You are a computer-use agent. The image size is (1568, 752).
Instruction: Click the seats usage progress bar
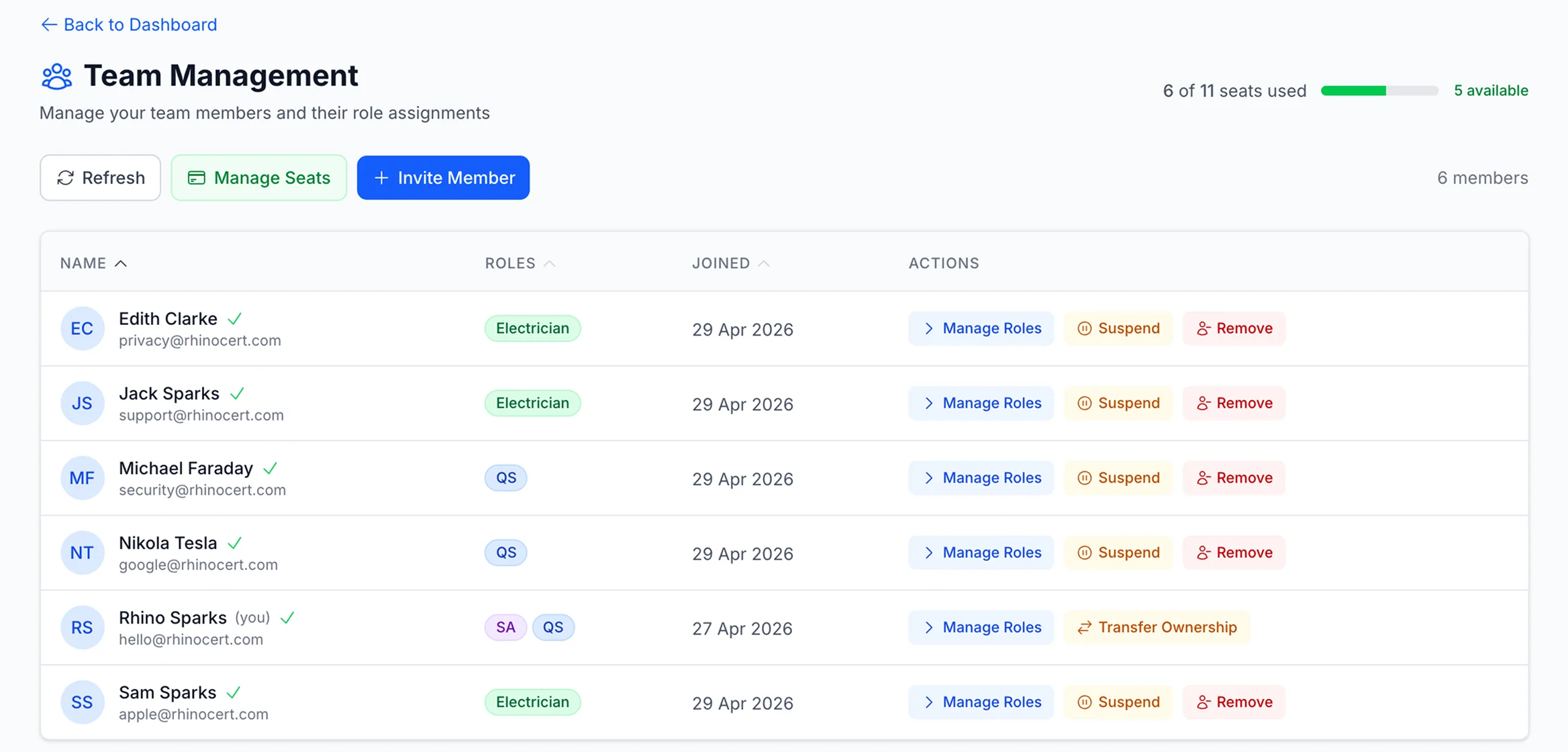(x=1379, y=91)
